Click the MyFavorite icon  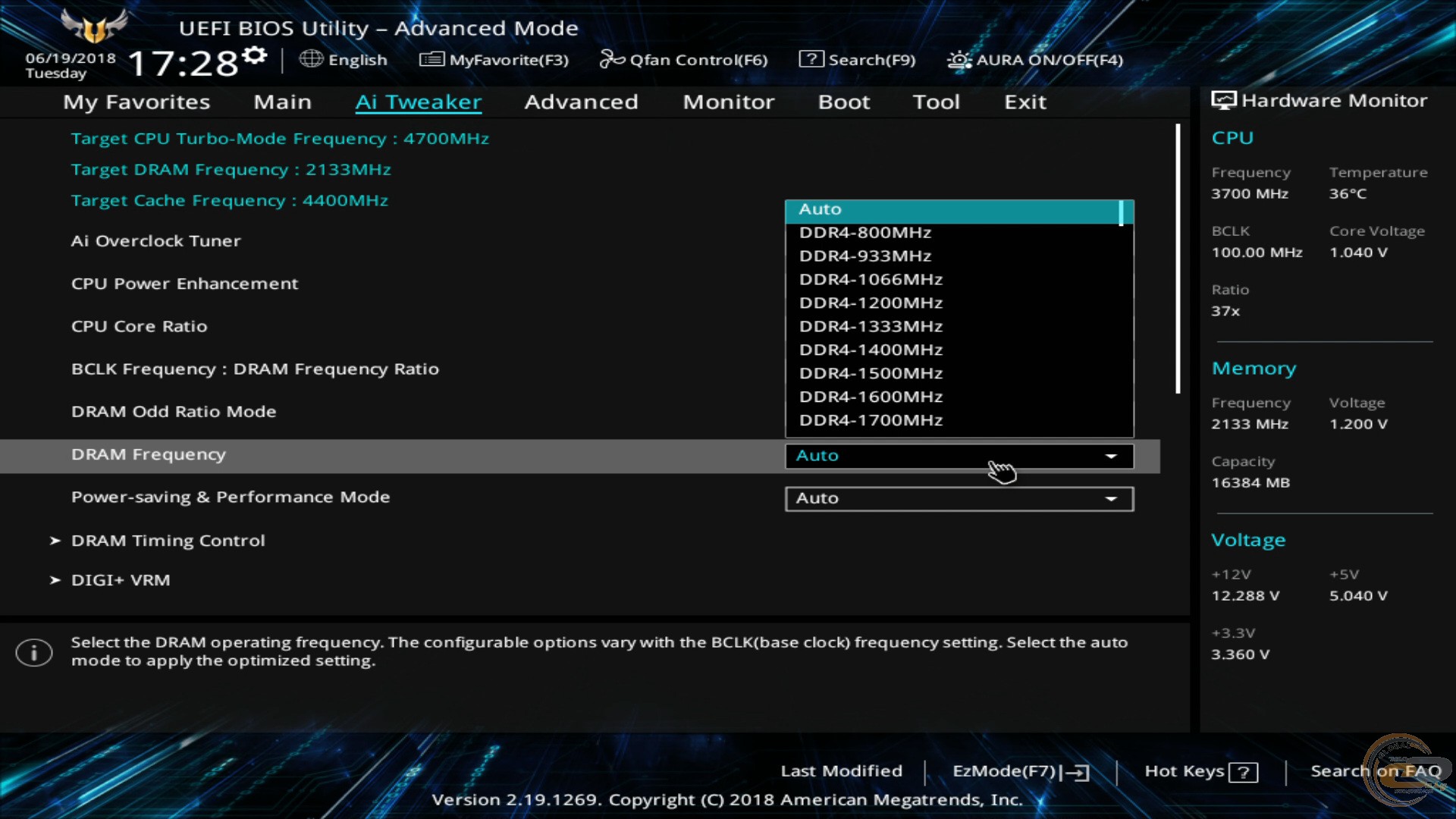[x=429, y=59]
